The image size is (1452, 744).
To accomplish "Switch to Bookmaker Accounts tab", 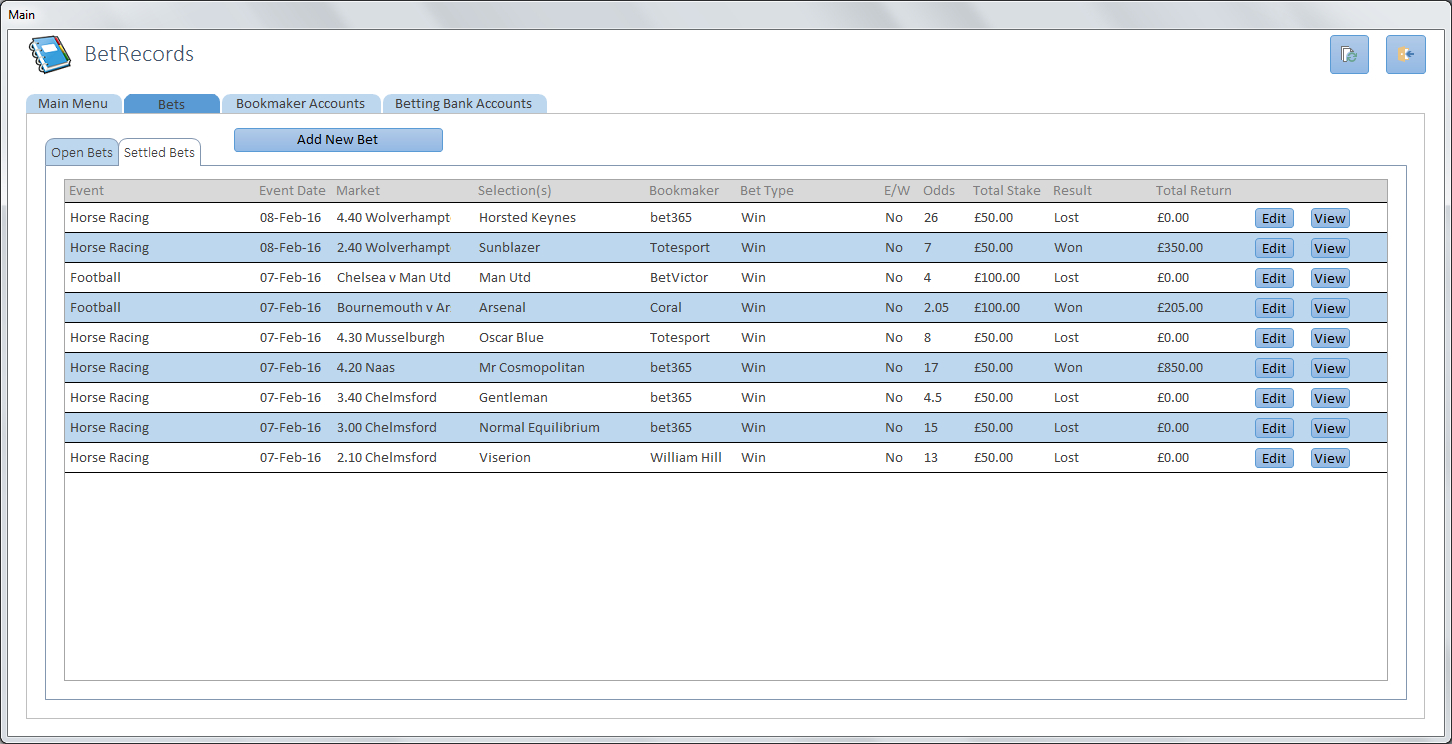I will (x=300, y=104).
